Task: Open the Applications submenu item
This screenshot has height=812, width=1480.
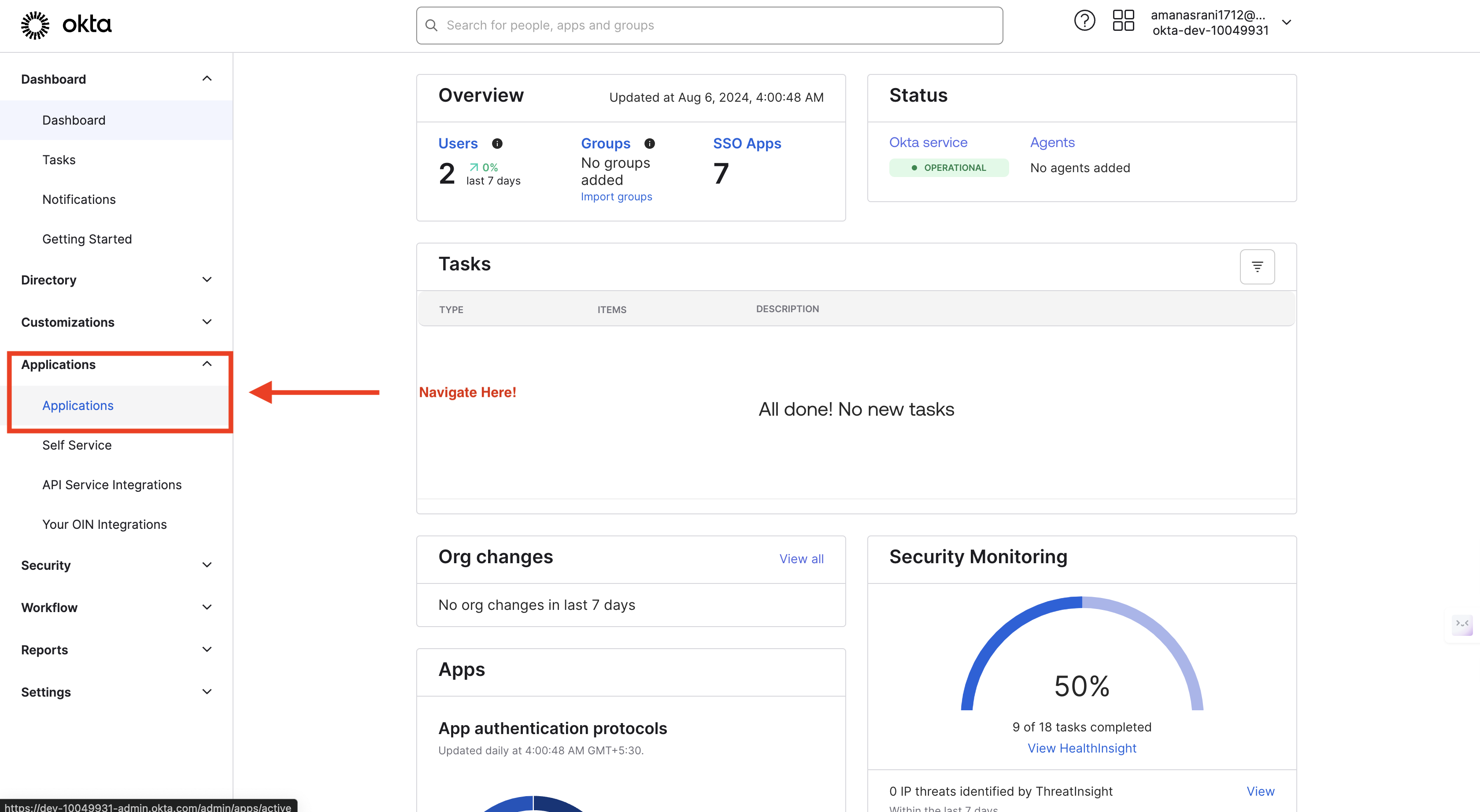Action: click(x=78, y=406)
